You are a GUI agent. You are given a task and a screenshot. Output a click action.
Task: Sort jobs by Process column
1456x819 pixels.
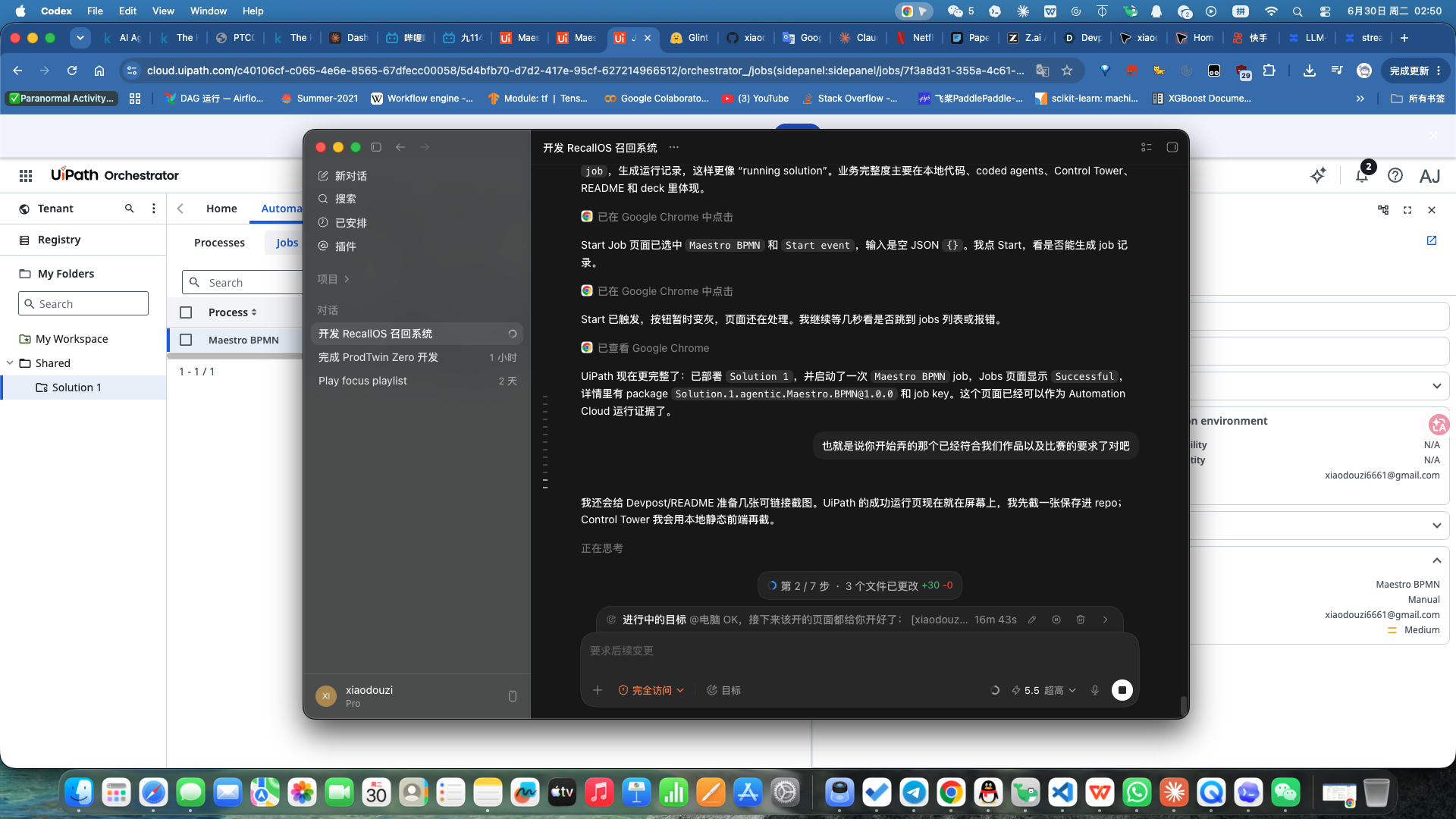point(233,312)
